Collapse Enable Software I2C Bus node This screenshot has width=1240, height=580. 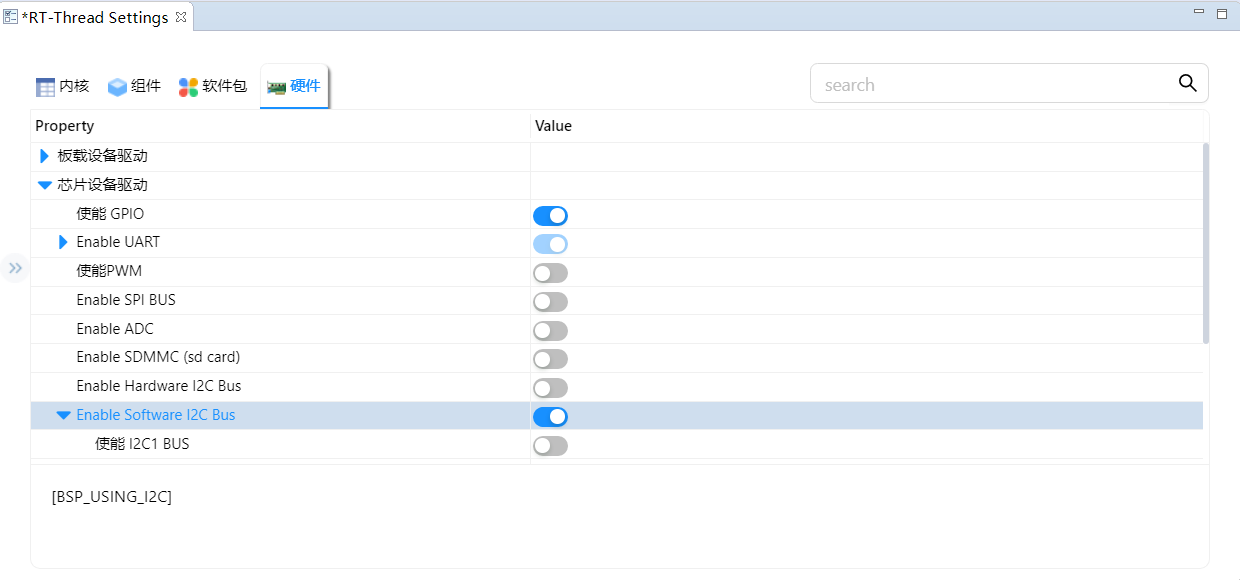click(x=63, y=415)
